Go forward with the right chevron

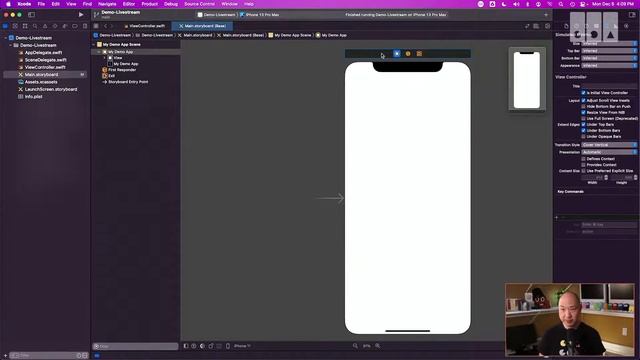[112, 26]
